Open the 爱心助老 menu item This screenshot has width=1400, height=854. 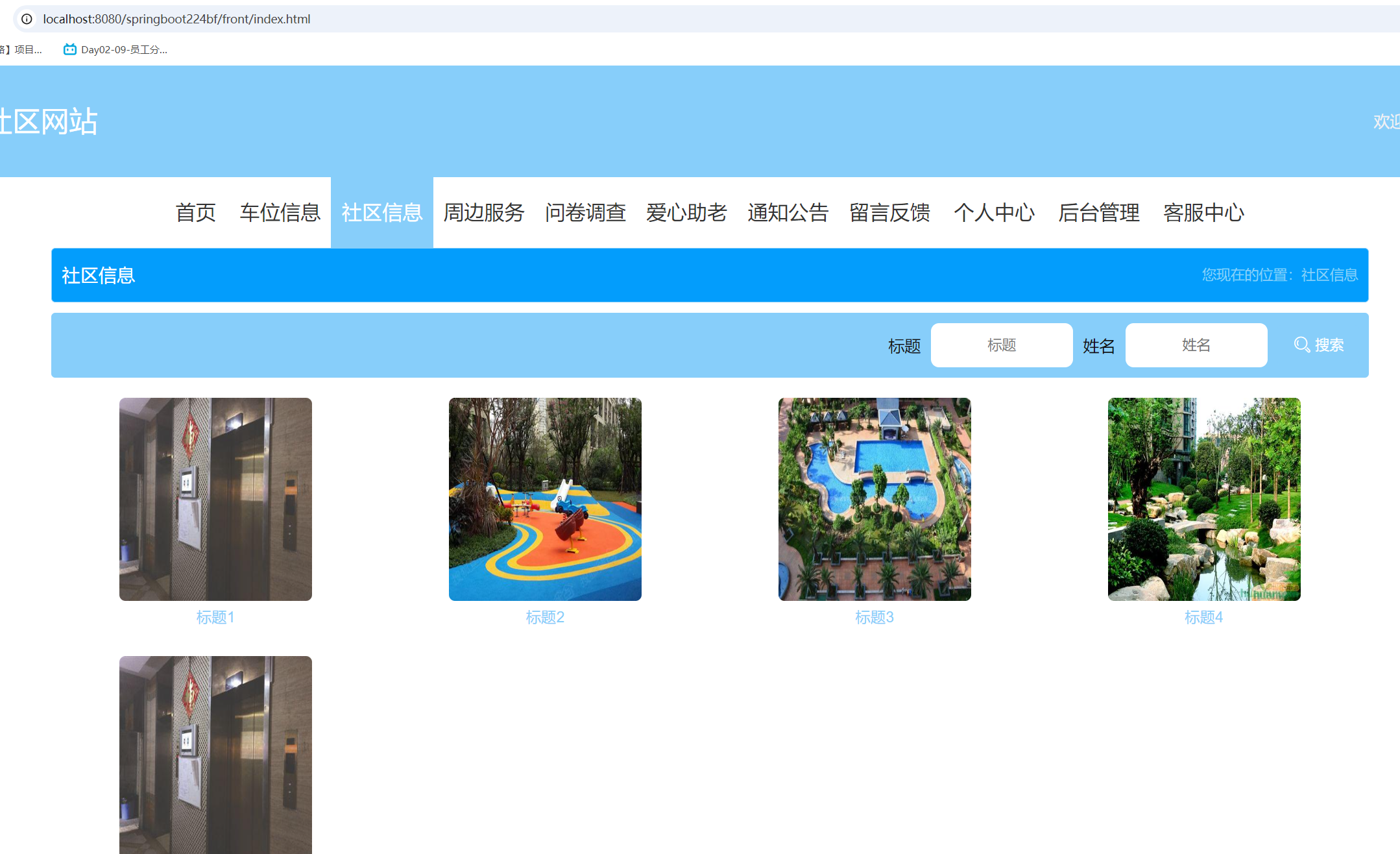(686, 212)
